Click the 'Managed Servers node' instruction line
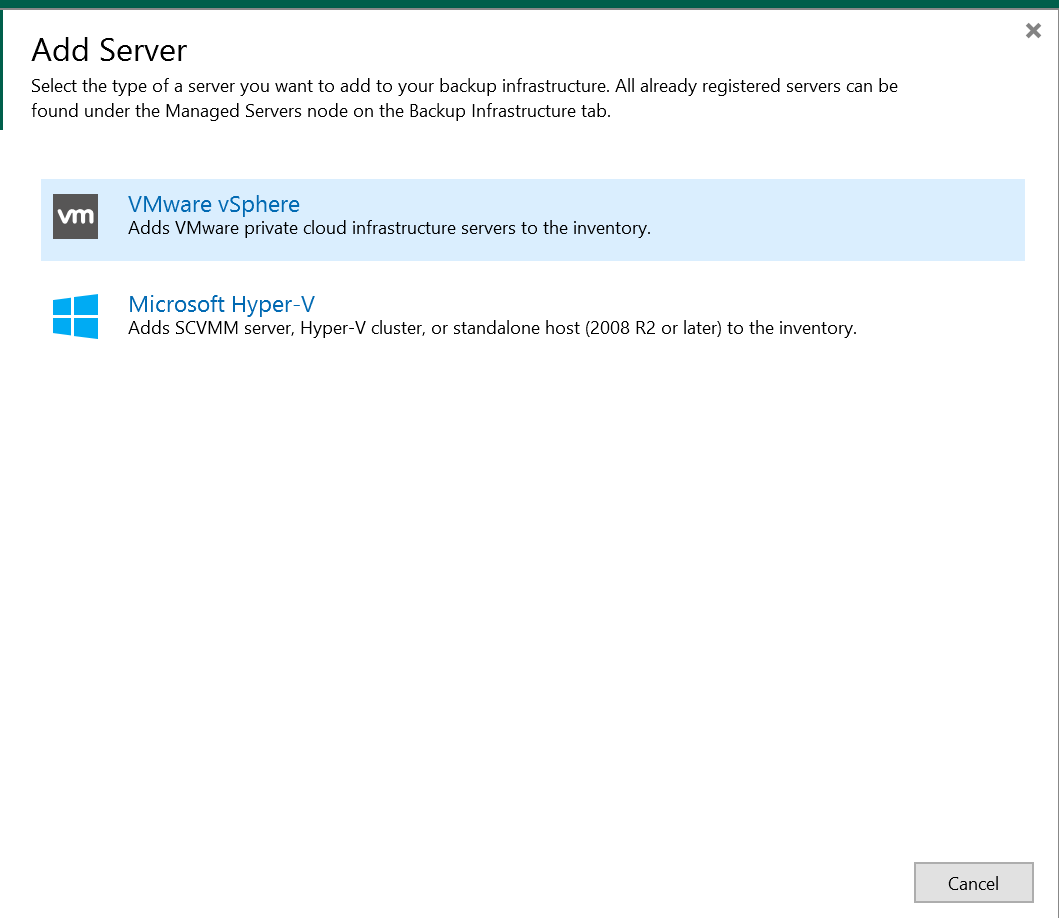 (320, 111)
